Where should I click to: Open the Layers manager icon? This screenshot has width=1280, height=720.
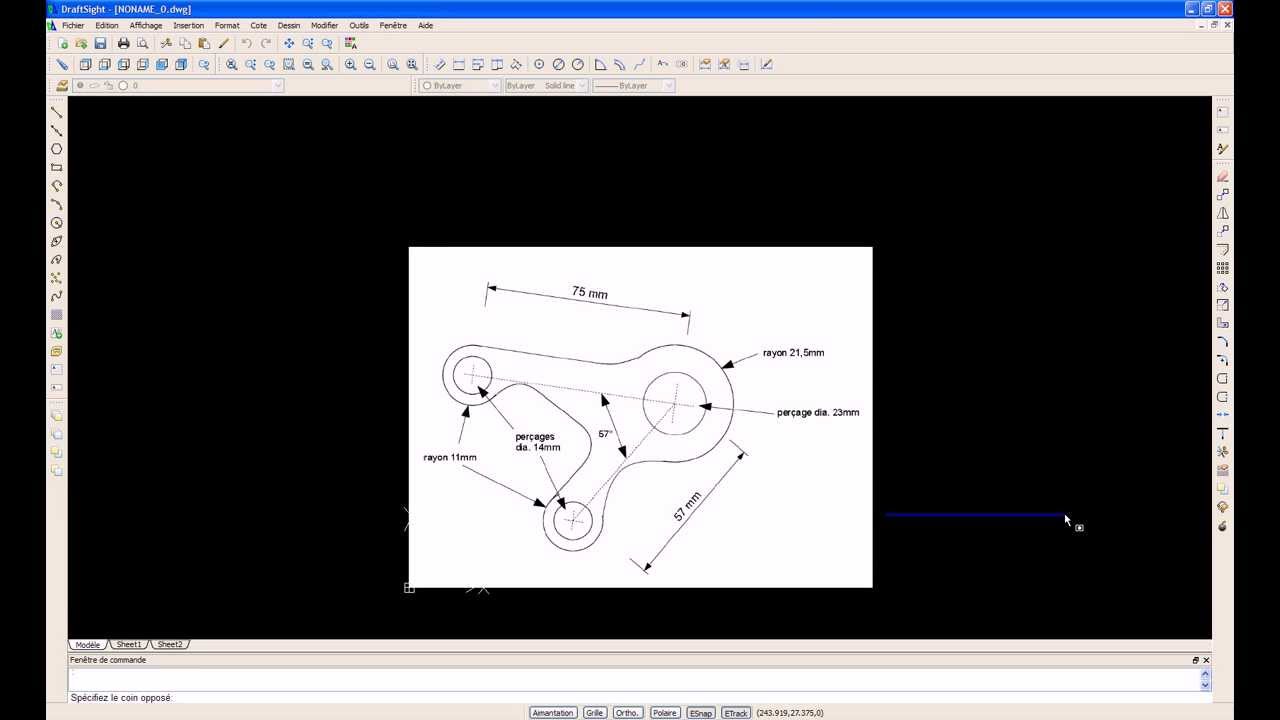(62, 86)
